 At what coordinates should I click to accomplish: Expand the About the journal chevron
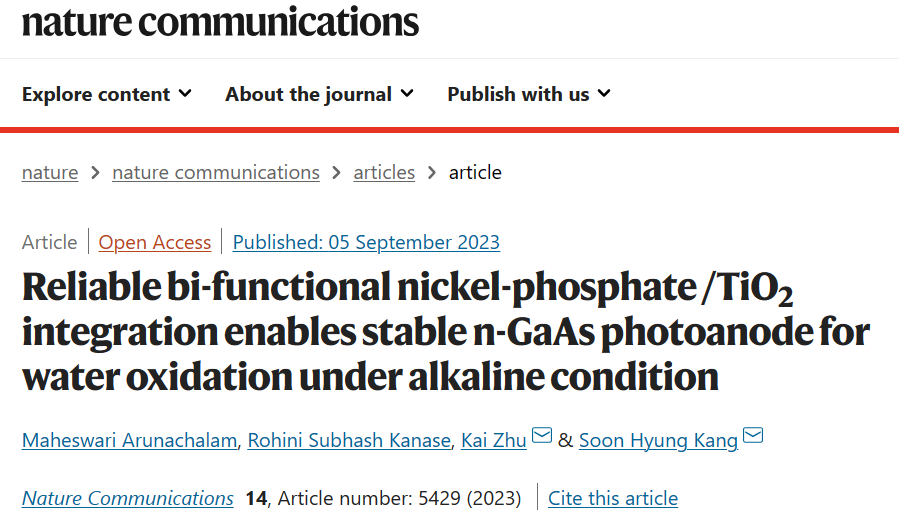coord(406,93)
